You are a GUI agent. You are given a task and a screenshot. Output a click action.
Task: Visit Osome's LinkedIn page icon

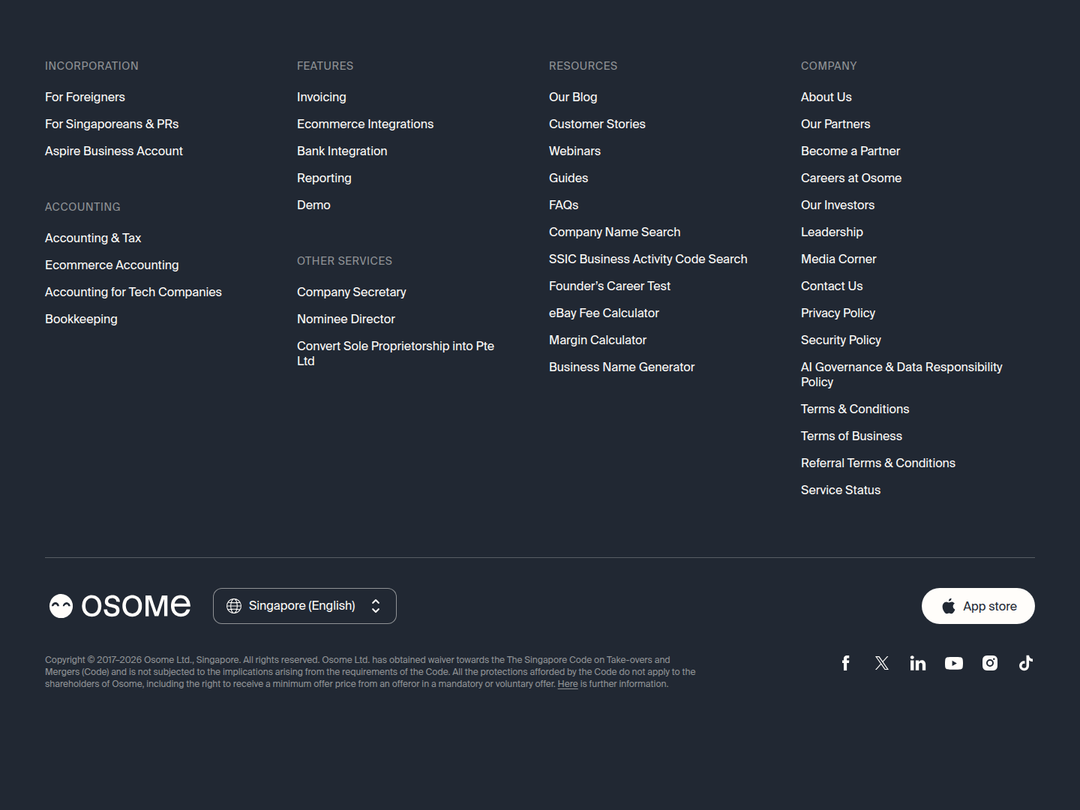coord(917,663)
